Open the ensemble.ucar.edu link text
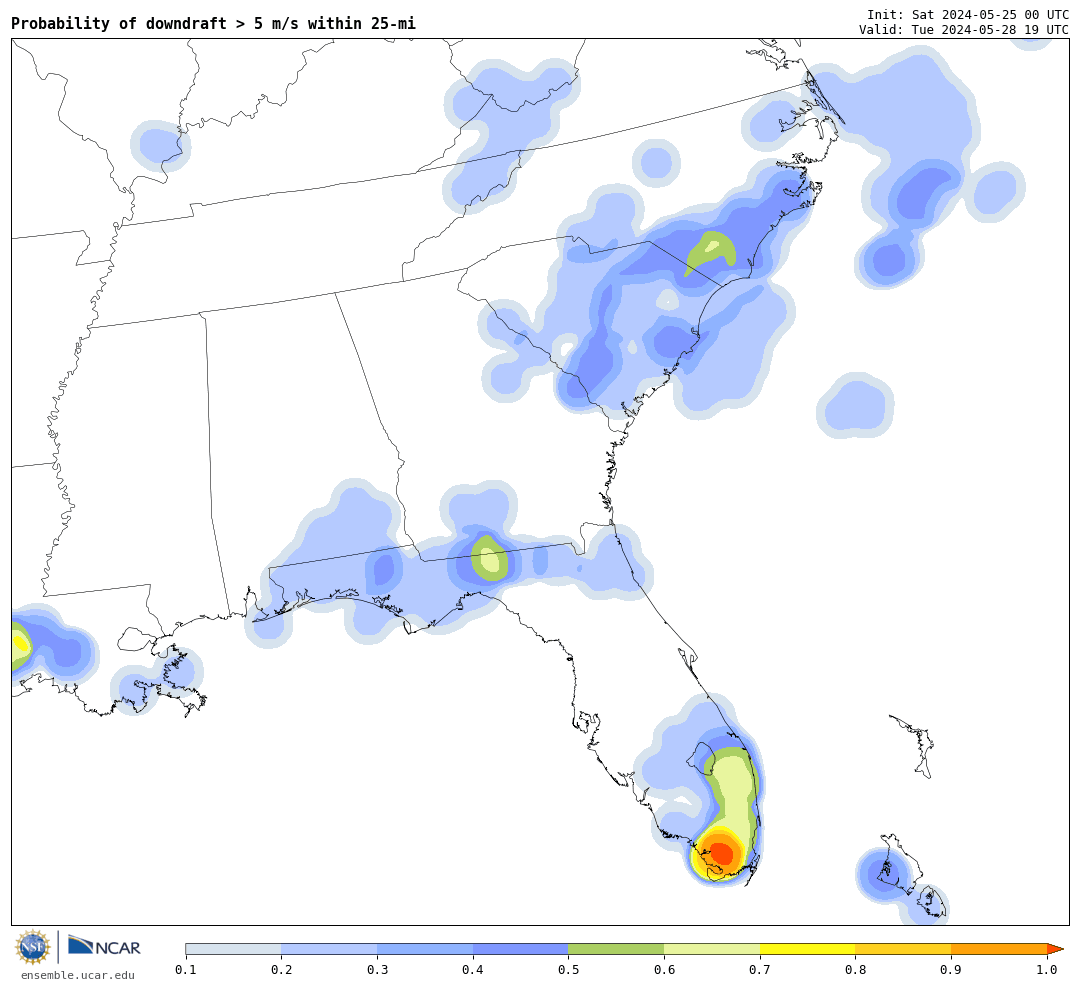Image resolution: width=1080 pixels, height=988 pixels. tap(78, 975)
